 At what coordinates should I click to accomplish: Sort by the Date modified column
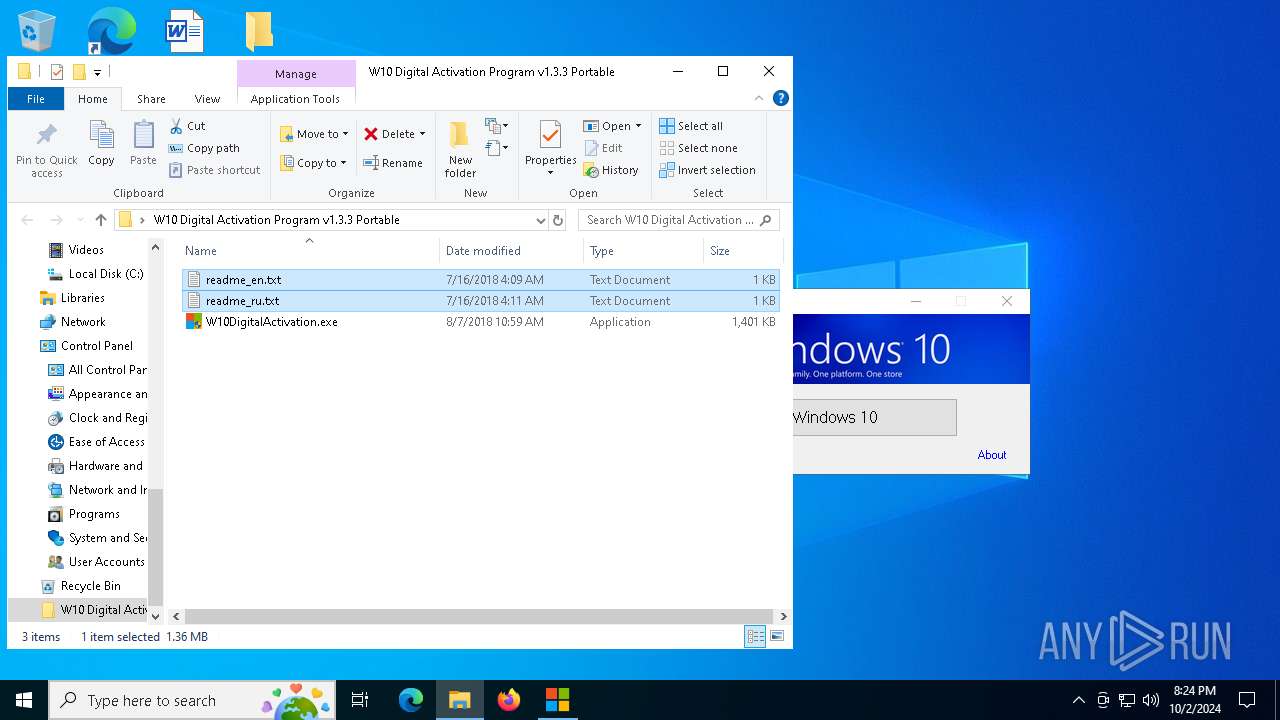(x=511, y=251)
